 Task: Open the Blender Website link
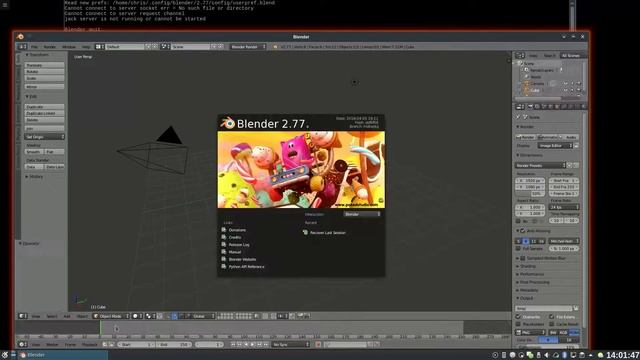pyautogui.click(x=242, y=259)
